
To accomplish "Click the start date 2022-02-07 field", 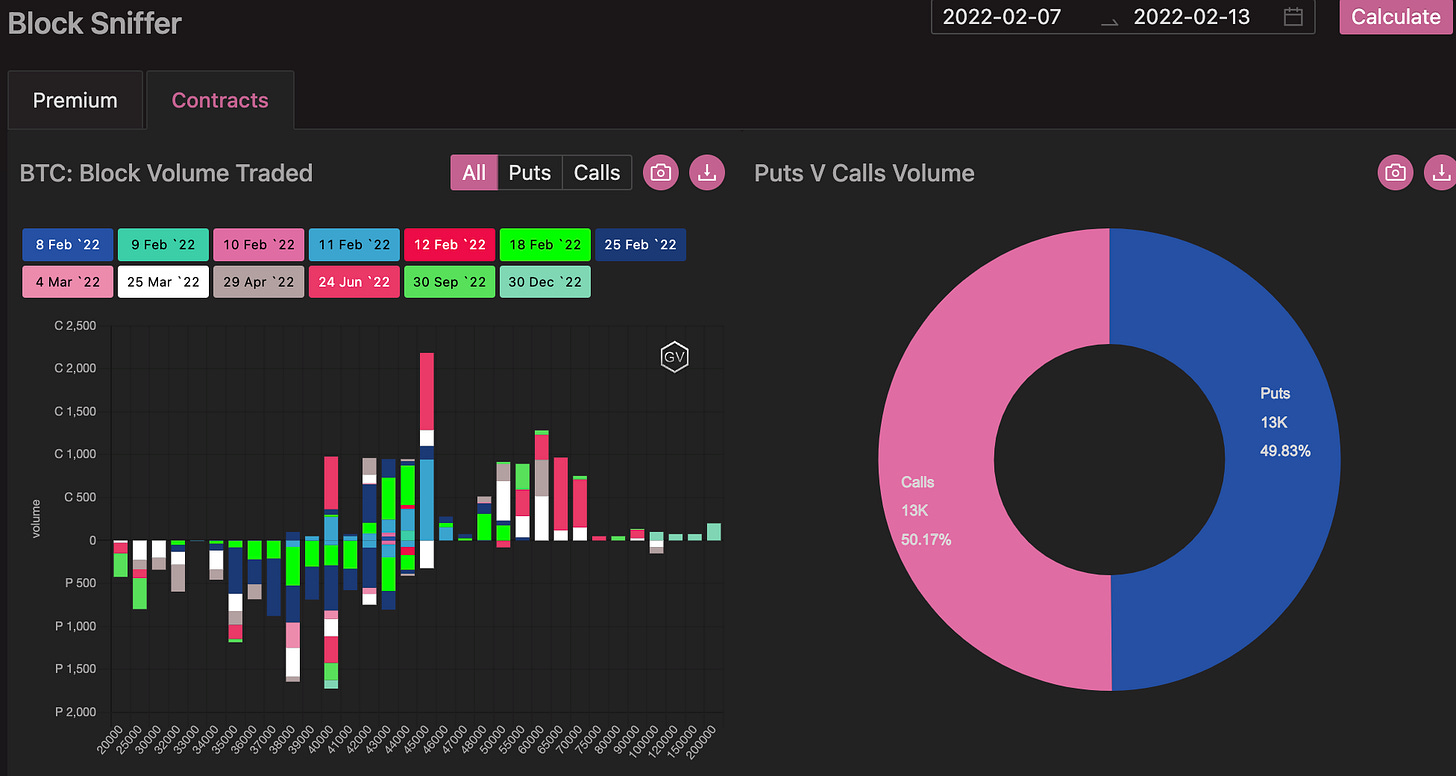I will click(x=1002, y=16).
